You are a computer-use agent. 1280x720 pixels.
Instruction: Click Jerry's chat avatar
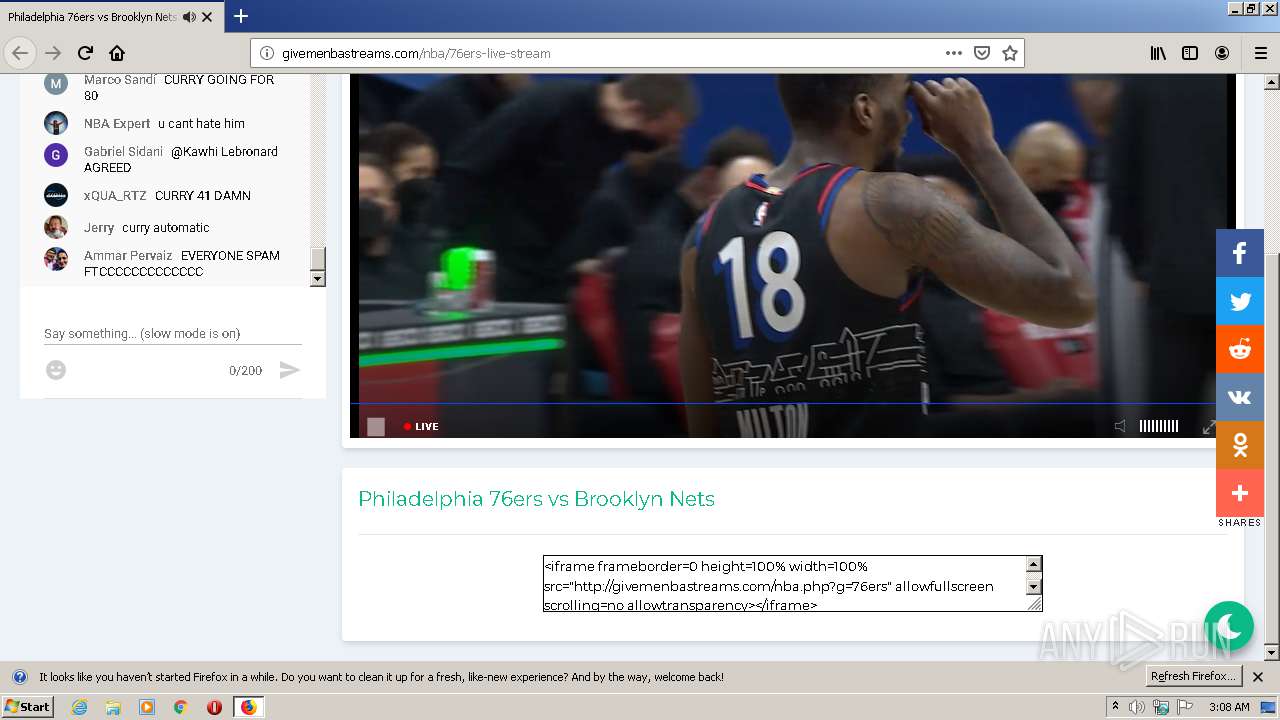pyautogui.click(x=56, y=227)
